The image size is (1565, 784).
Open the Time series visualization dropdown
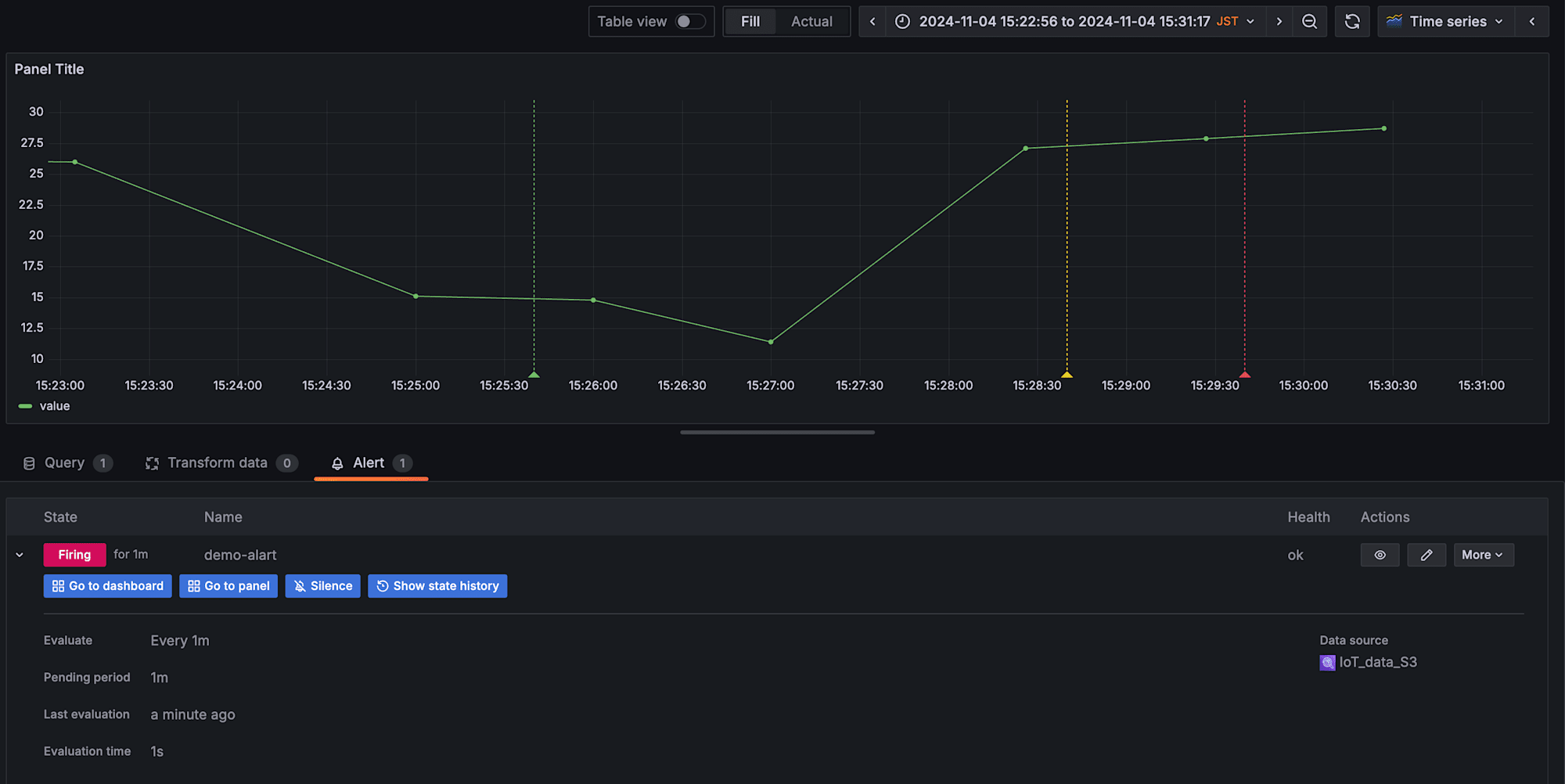click(x=1446, y=21)
